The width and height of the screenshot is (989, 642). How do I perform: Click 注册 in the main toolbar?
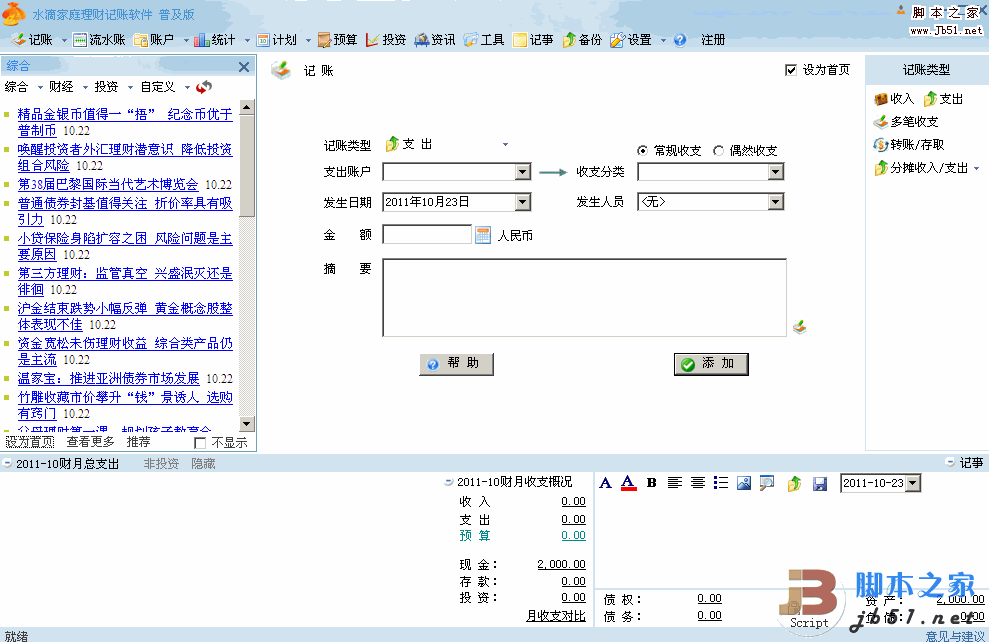pos(713,40)
